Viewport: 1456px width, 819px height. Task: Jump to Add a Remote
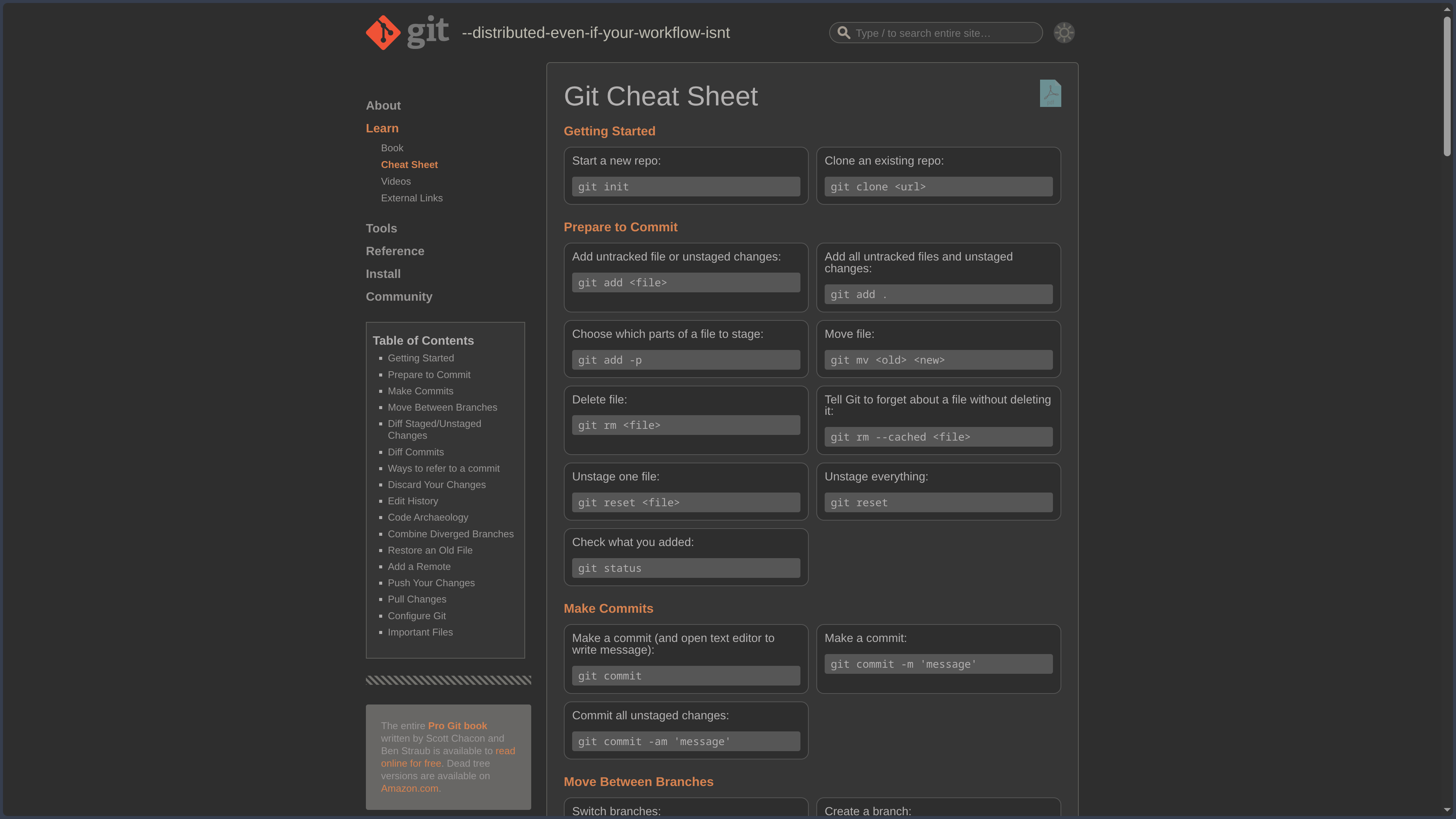[x=419, y=567]
